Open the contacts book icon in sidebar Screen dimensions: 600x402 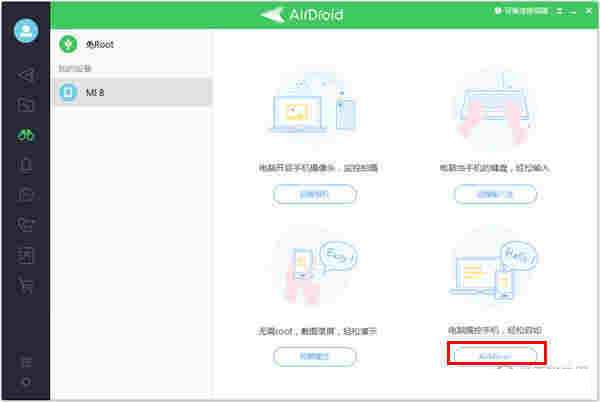coord(26,255)
